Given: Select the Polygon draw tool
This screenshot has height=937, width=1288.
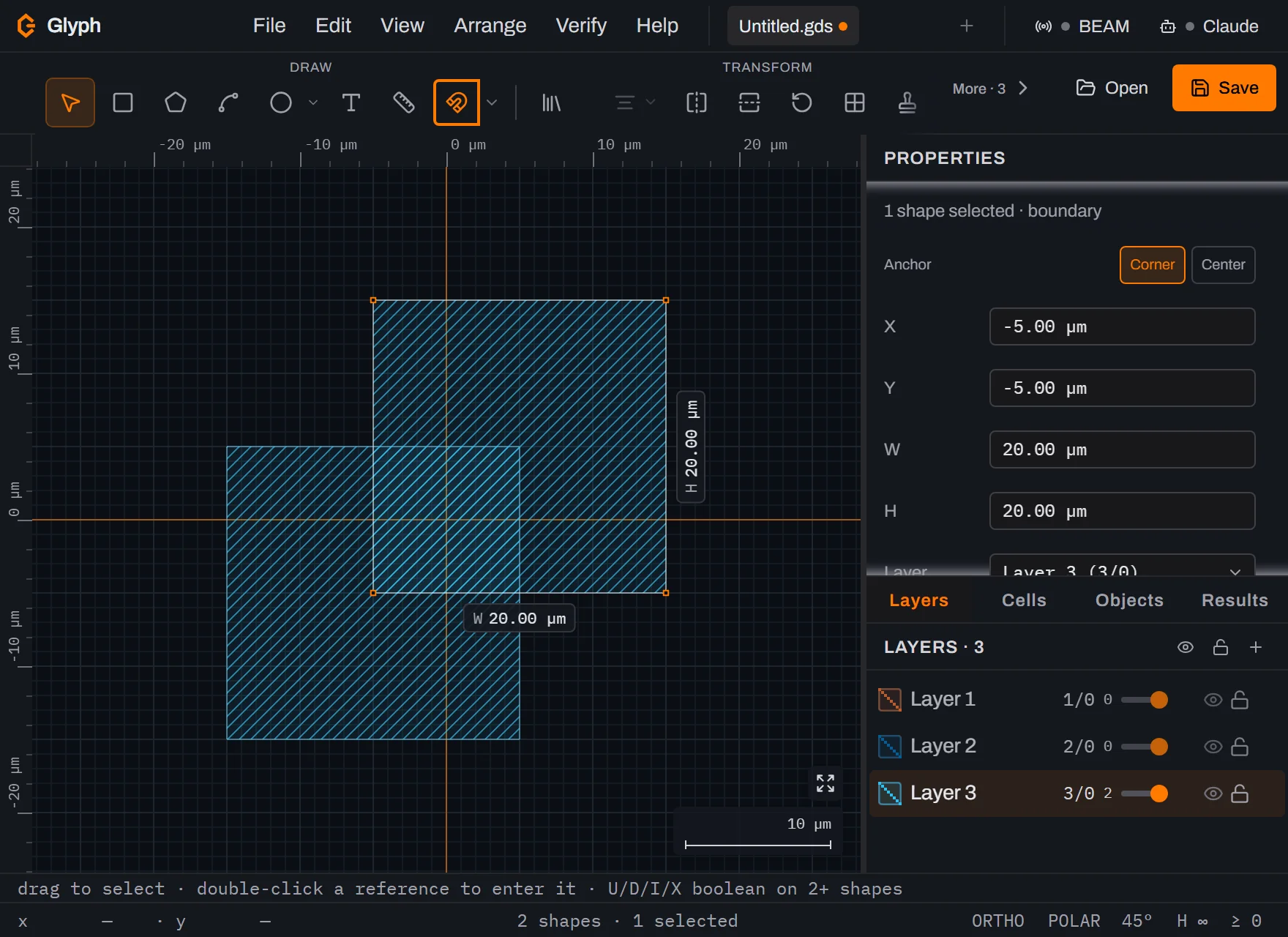Looking at the screenshot, I should coord(176,102).
